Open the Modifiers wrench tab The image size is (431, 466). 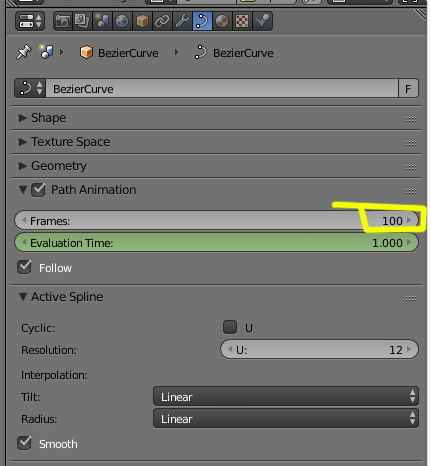(182, 21)
